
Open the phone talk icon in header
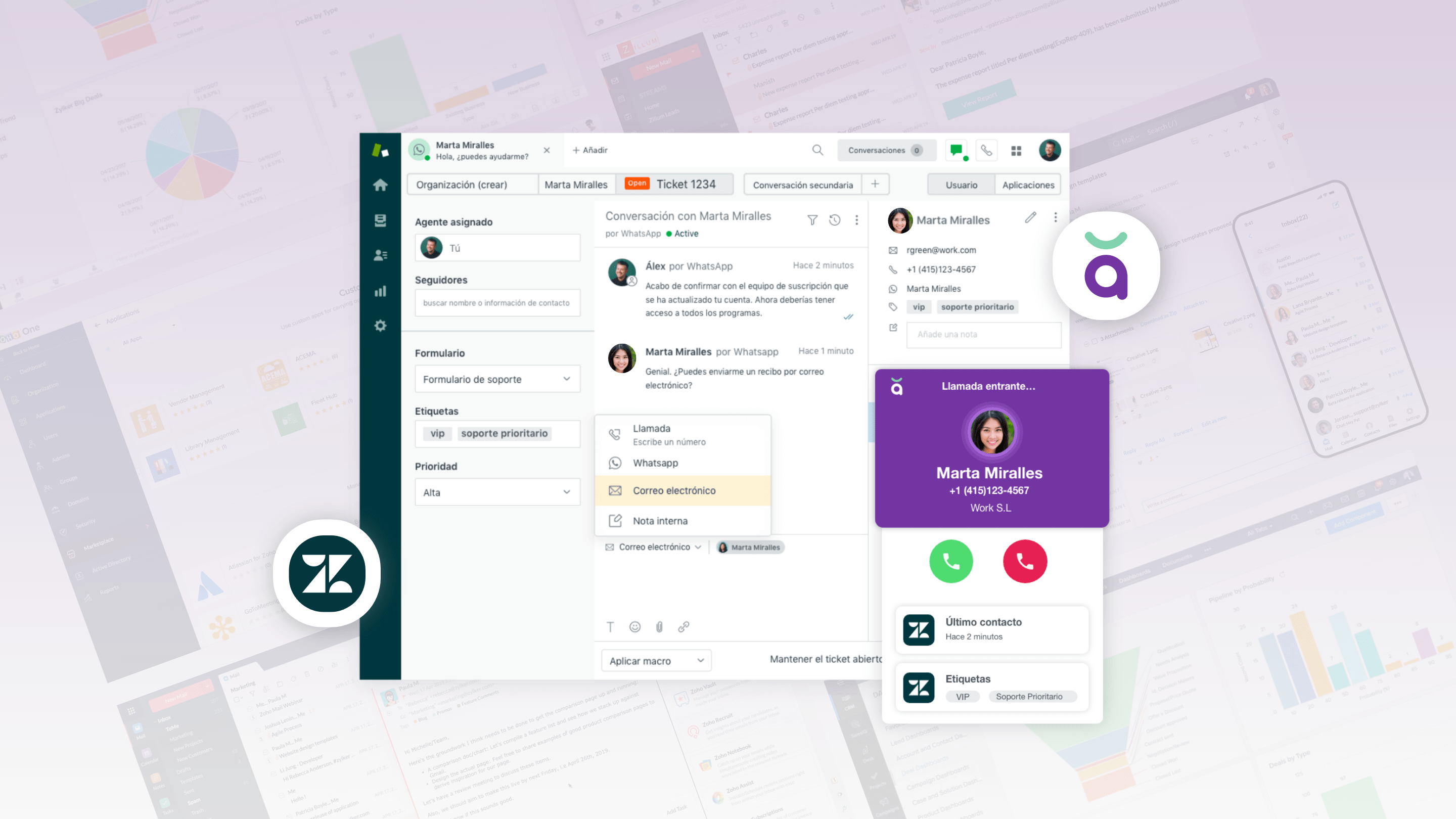986,150
